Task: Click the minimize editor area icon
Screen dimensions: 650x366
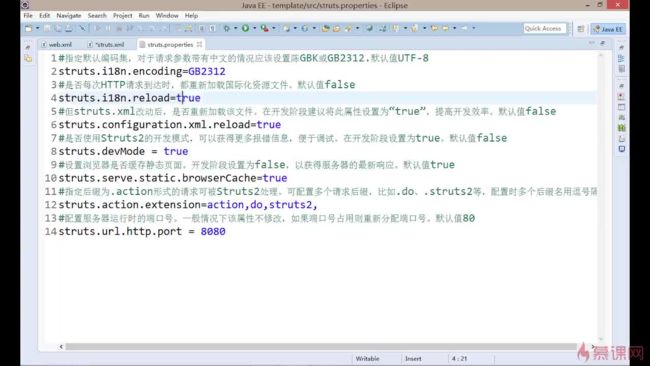Action: pyautogui.click(x=592, y=43)
